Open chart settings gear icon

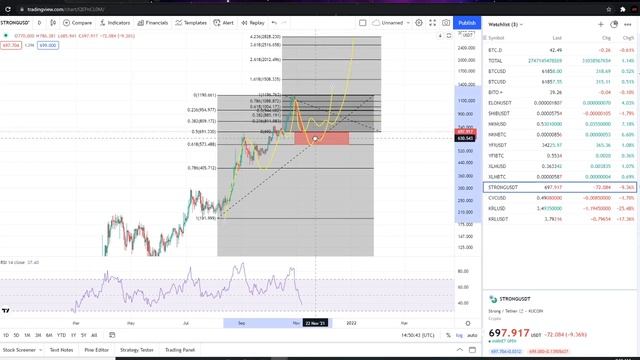coord(419,23)
